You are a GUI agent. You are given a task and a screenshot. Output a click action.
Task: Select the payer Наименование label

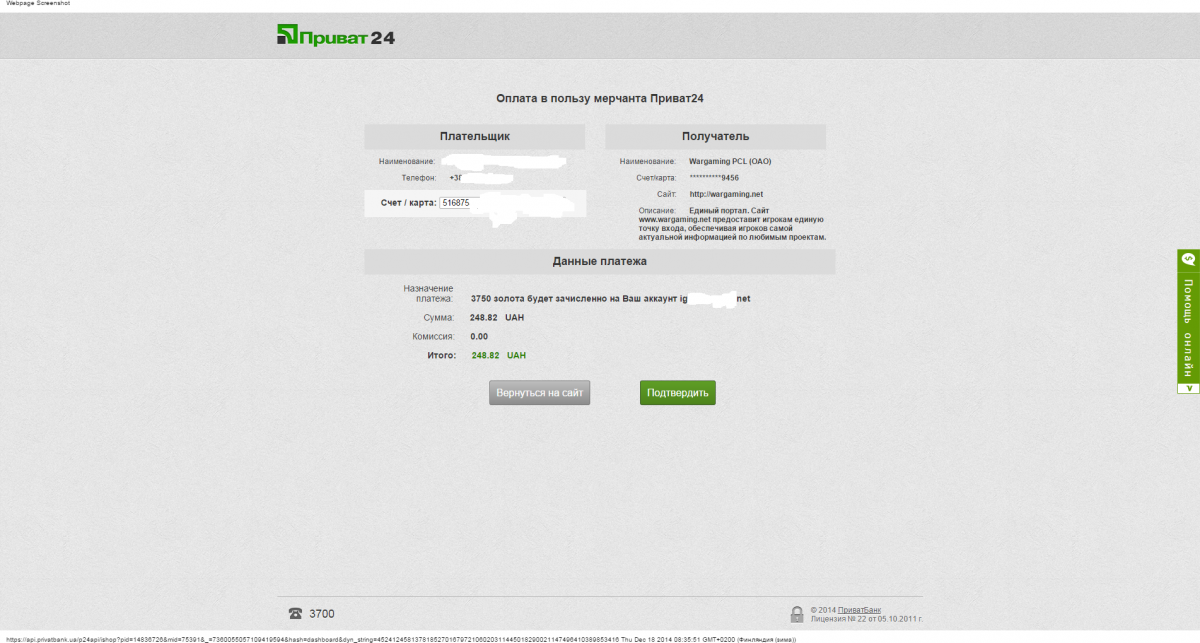click(407, 161)
